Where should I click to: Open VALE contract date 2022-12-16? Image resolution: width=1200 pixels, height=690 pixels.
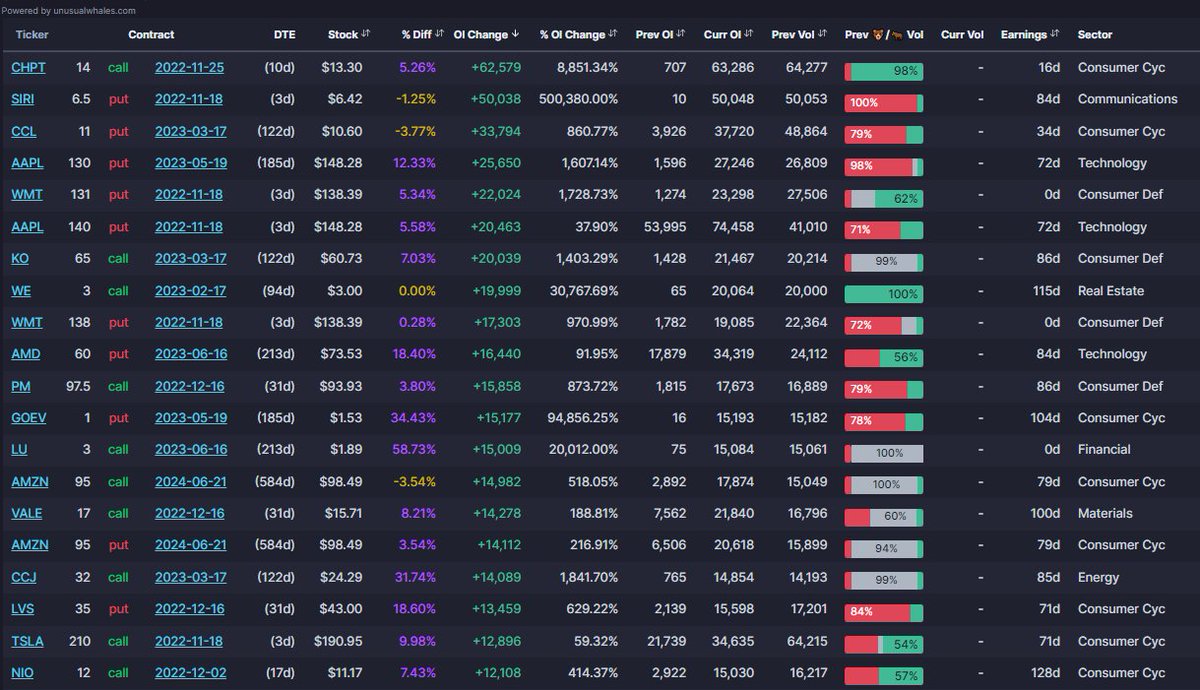tap(191, 513)
